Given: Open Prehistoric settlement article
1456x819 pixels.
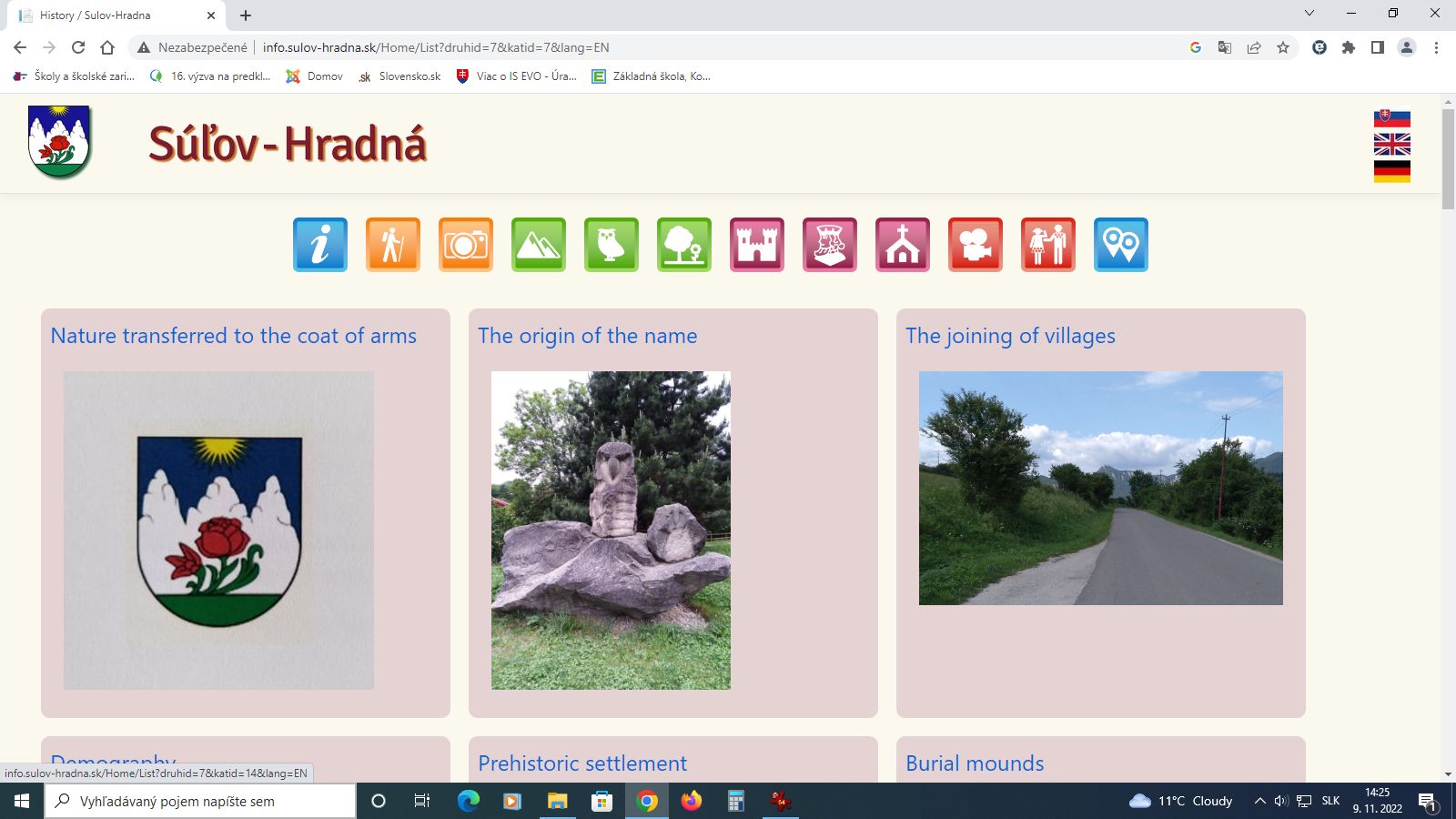Looking at the screenshot, I should pos(582,763).
